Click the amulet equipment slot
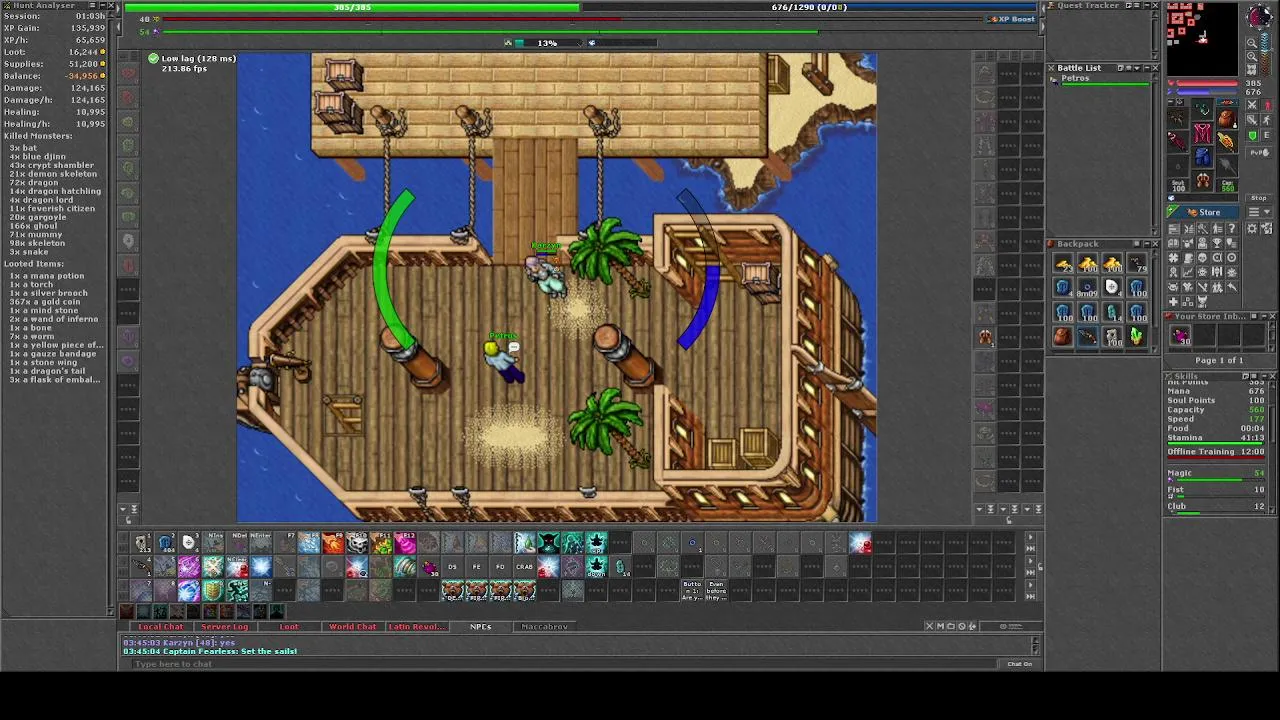This screenshot has width=1280, height=720. click(x=1203, y=108)
